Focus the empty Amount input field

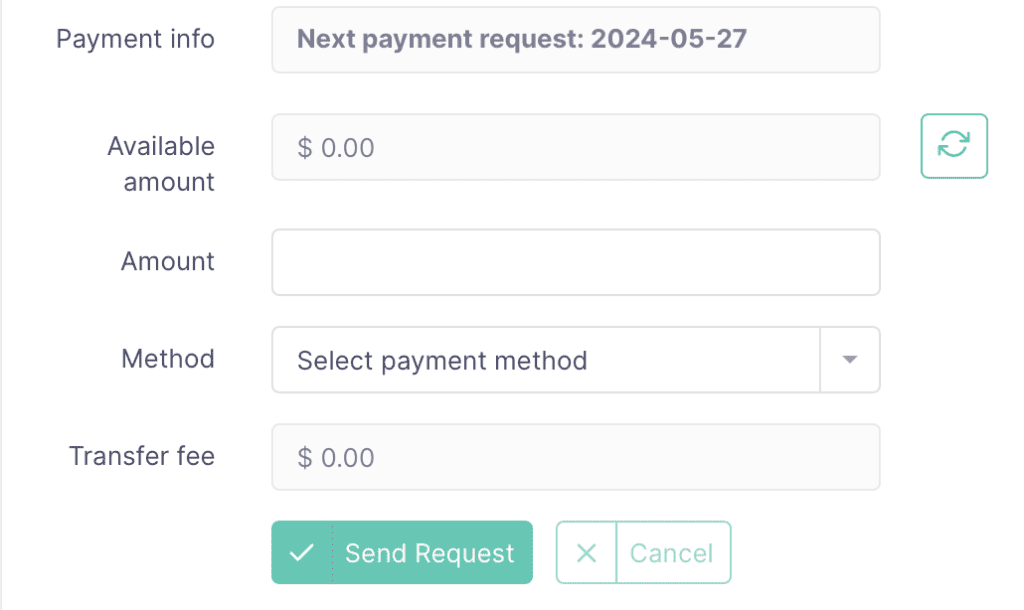coord(575,262)
